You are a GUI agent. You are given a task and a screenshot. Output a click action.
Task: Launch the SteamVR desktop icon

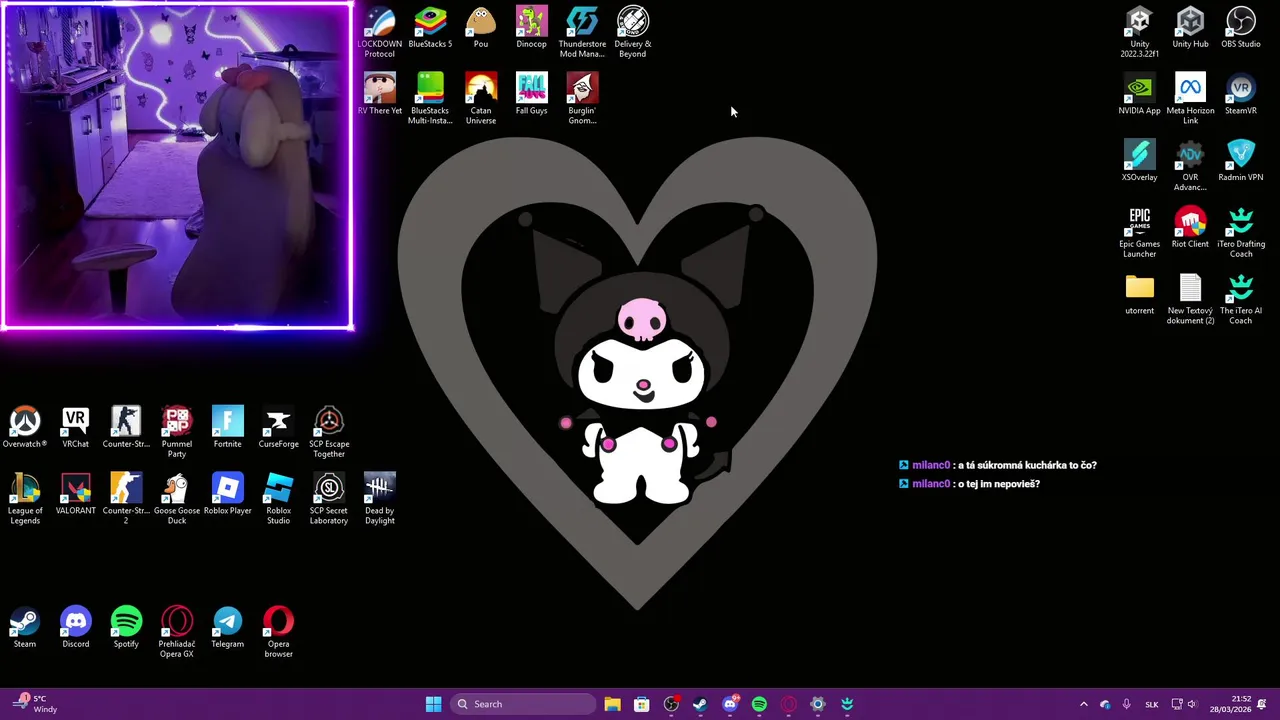[1241, 94]
